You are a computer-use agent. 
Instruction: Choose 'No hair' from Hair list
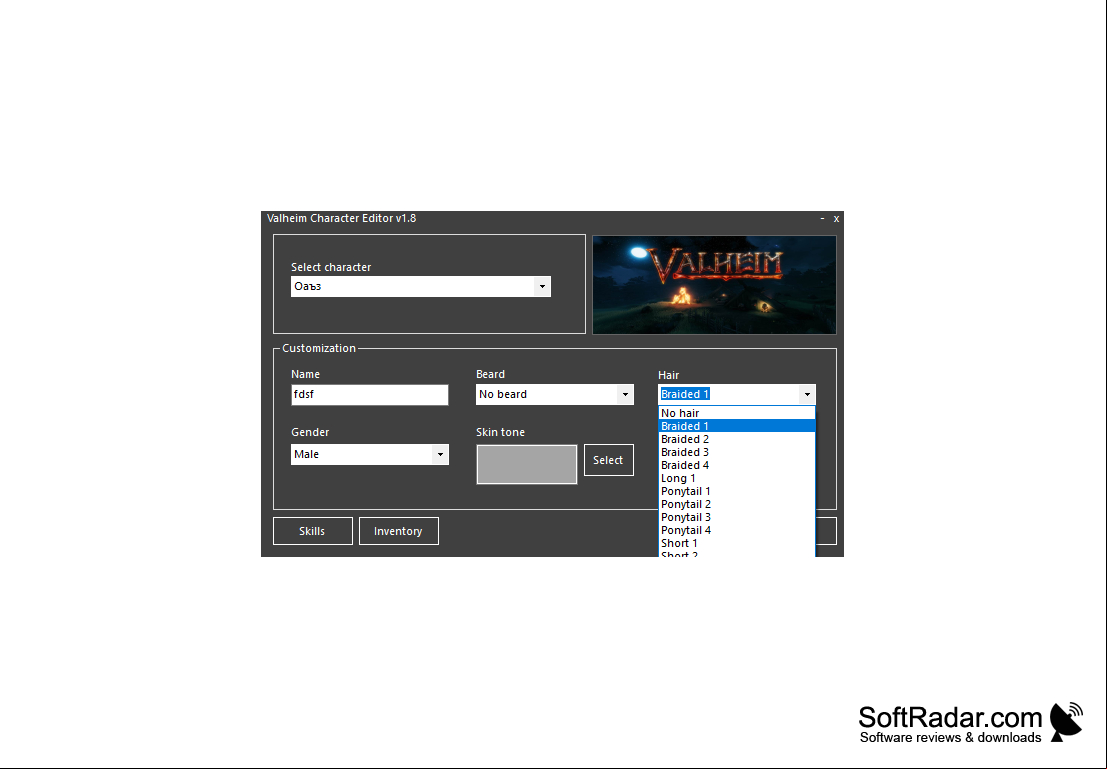point(736,413)
